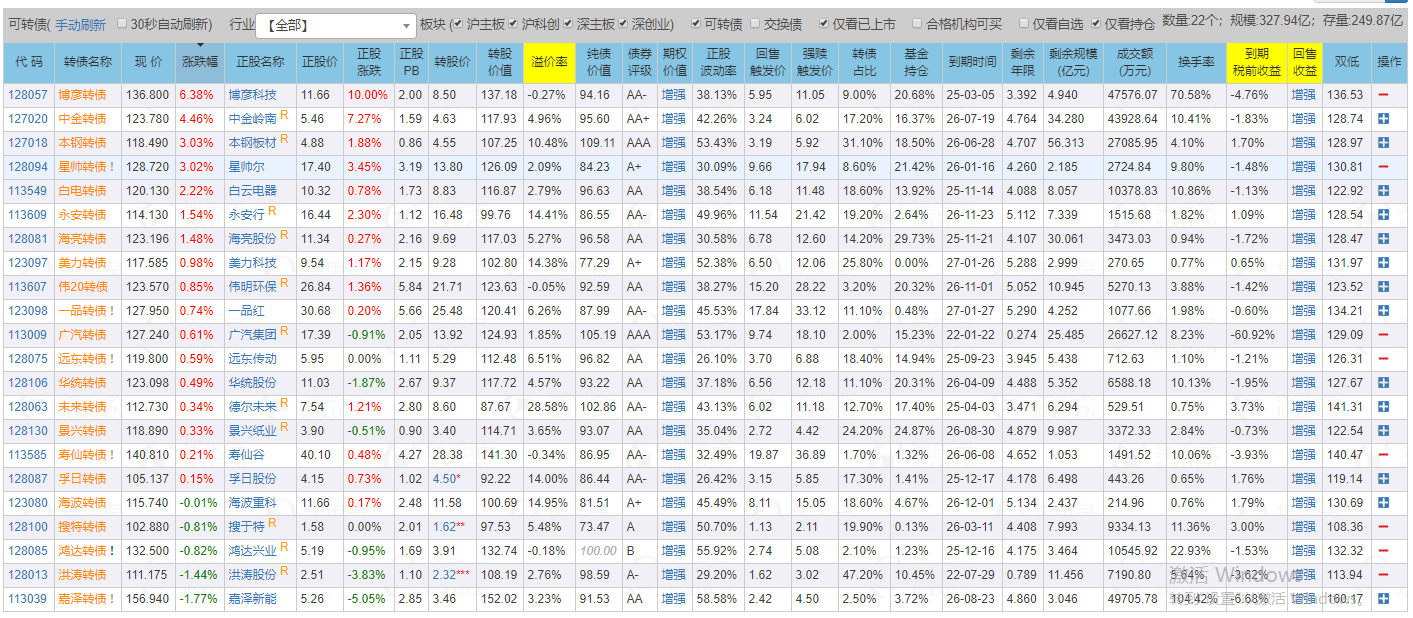Add 海亮转债 with its plus icon

click(x=1384, y=239)
